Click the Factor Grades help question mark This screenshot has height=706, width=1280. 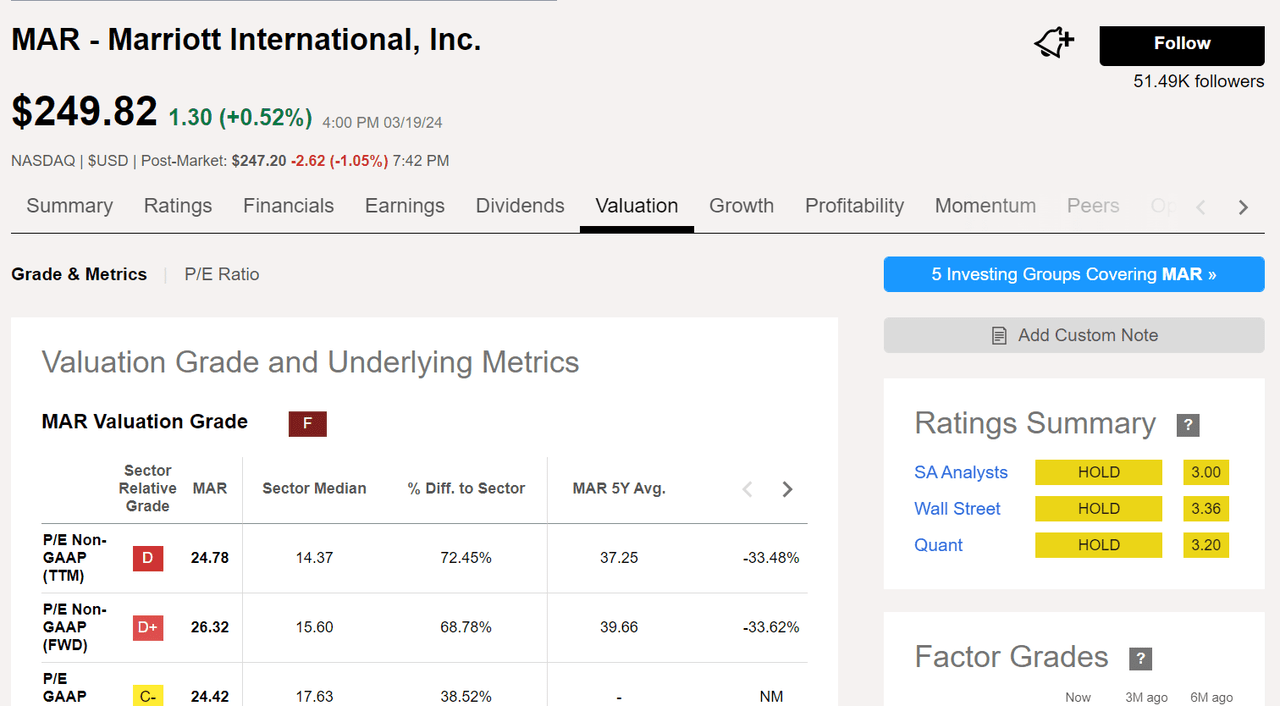(1140, 658)
